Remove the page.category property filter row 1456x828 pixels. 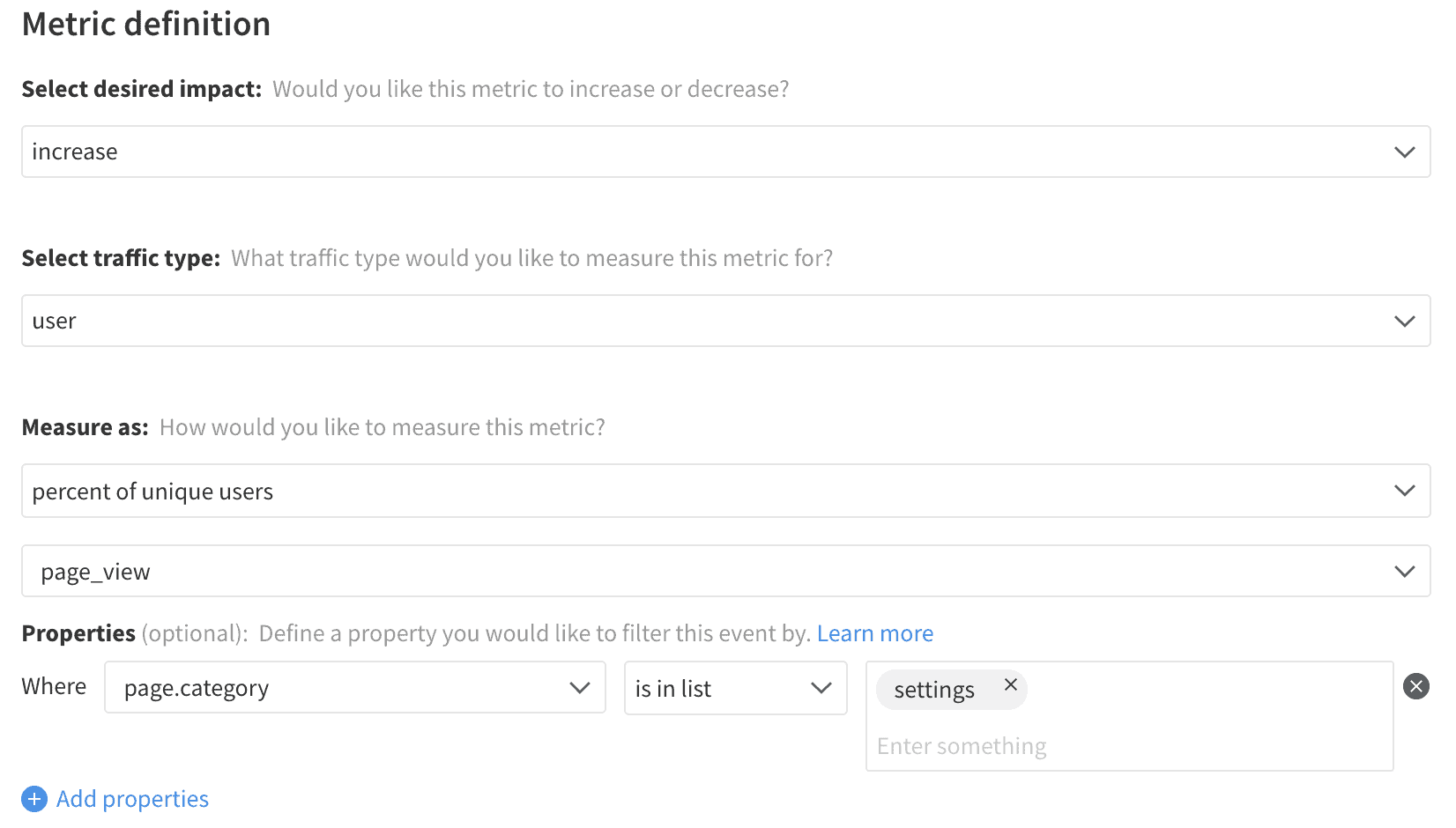click(x=1416, y=686)
